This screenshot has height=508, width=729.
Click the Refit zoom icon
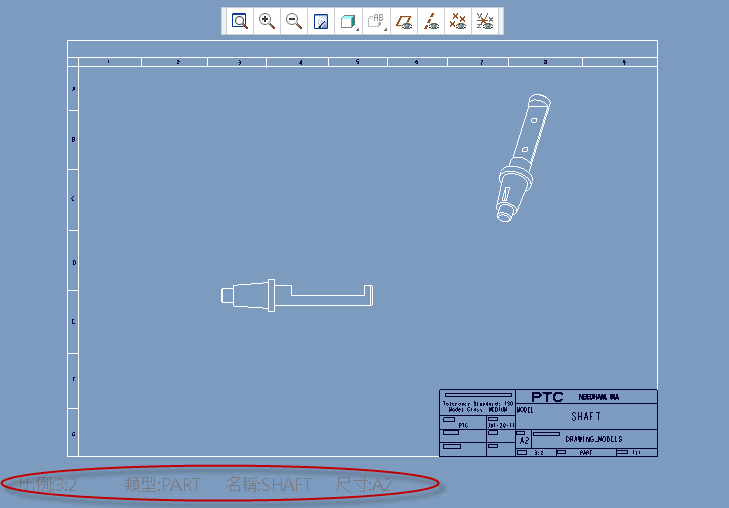point(240,21)
